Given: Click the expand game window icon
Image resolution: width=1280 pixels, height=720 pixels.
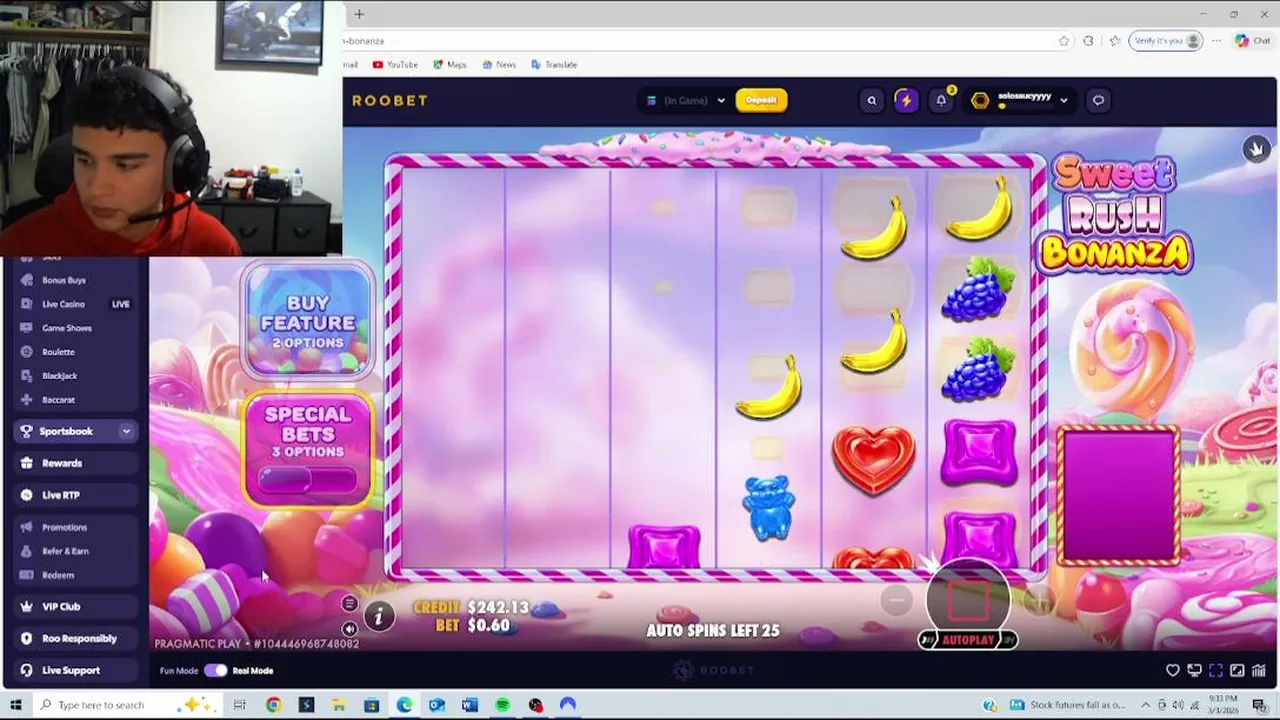Looking at the screenshot, I should 1237,671.
